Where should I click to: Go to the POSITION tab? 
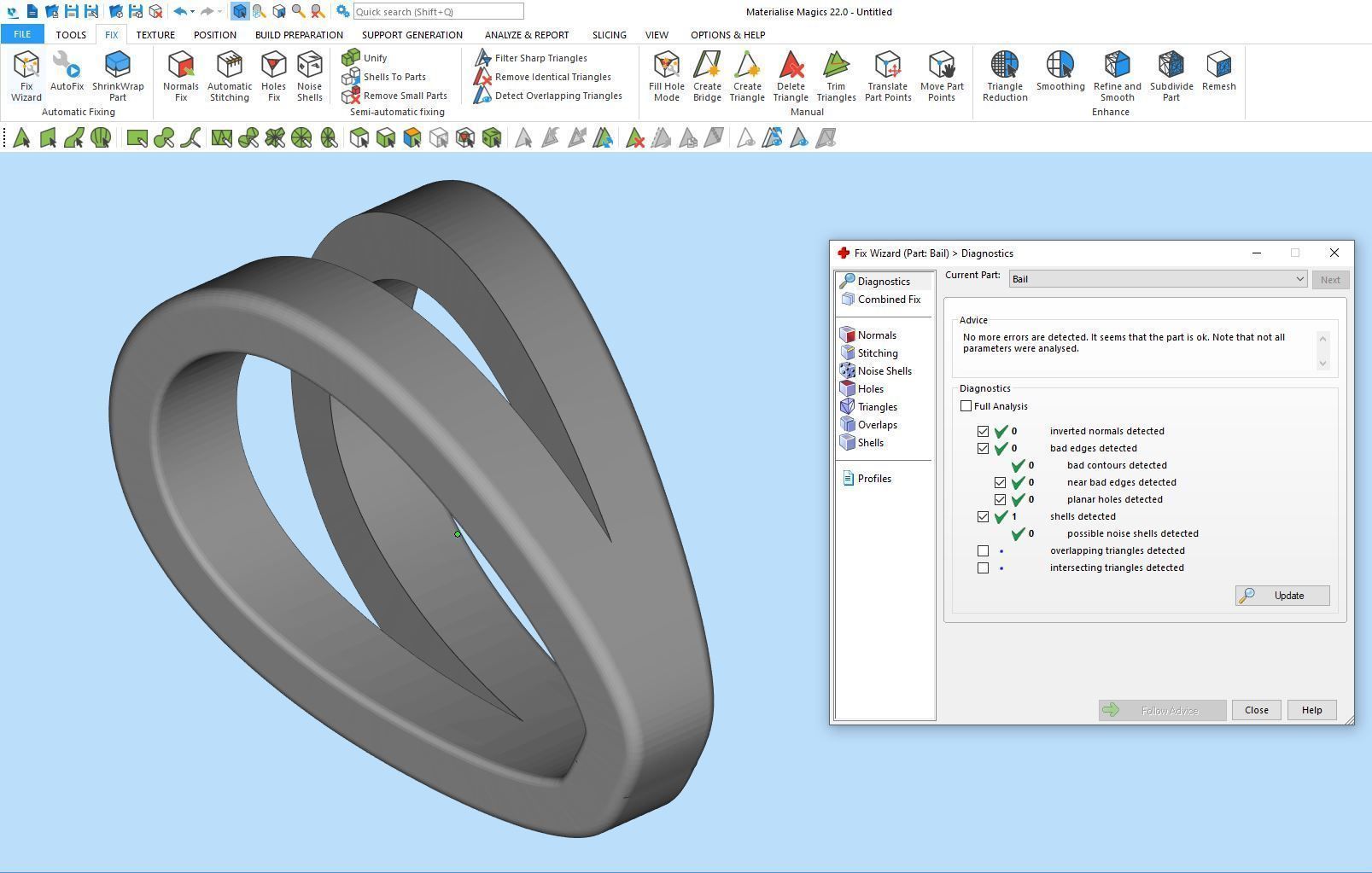[x=215, y=35]
